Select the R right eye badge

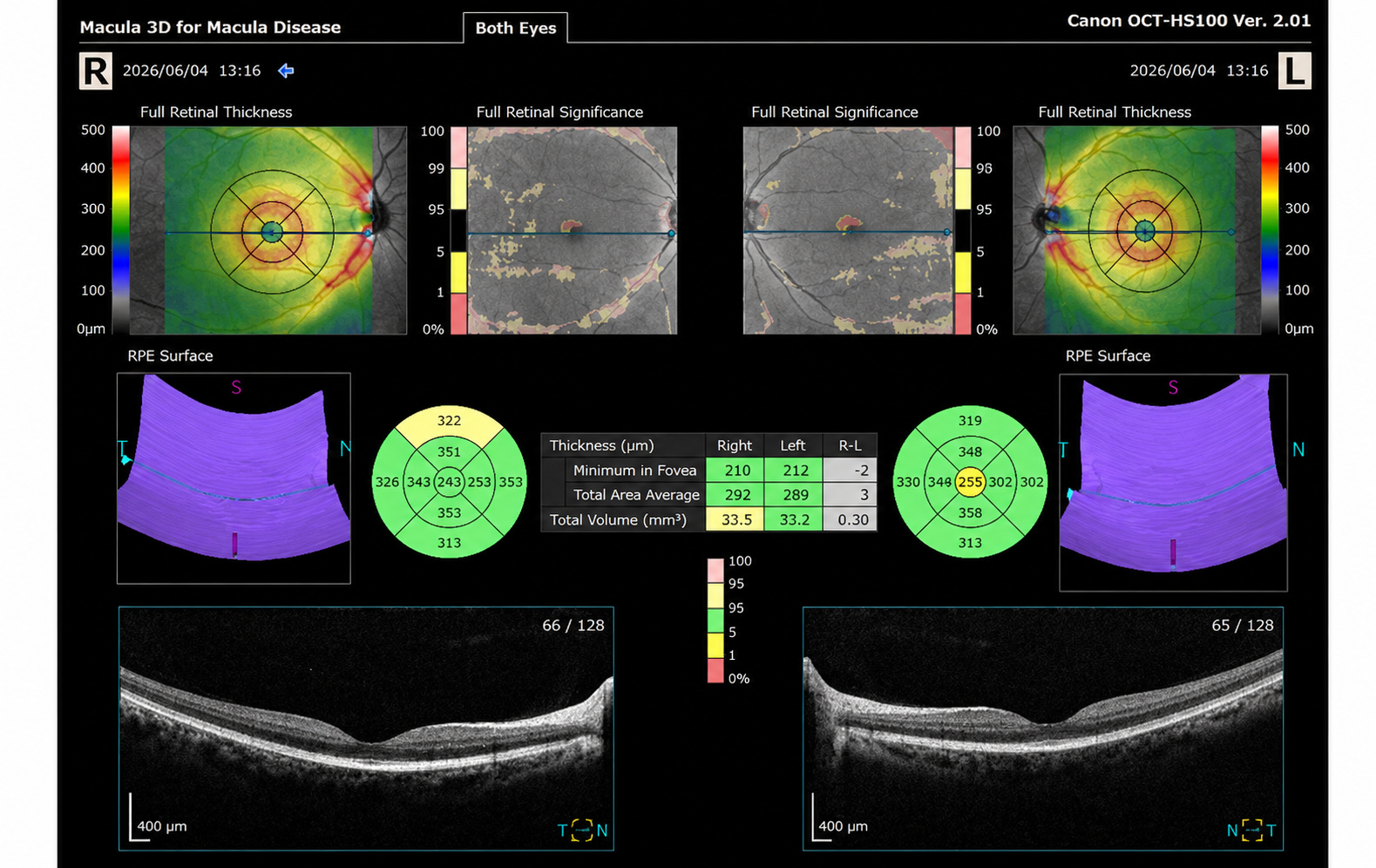[x=96, y=71]
